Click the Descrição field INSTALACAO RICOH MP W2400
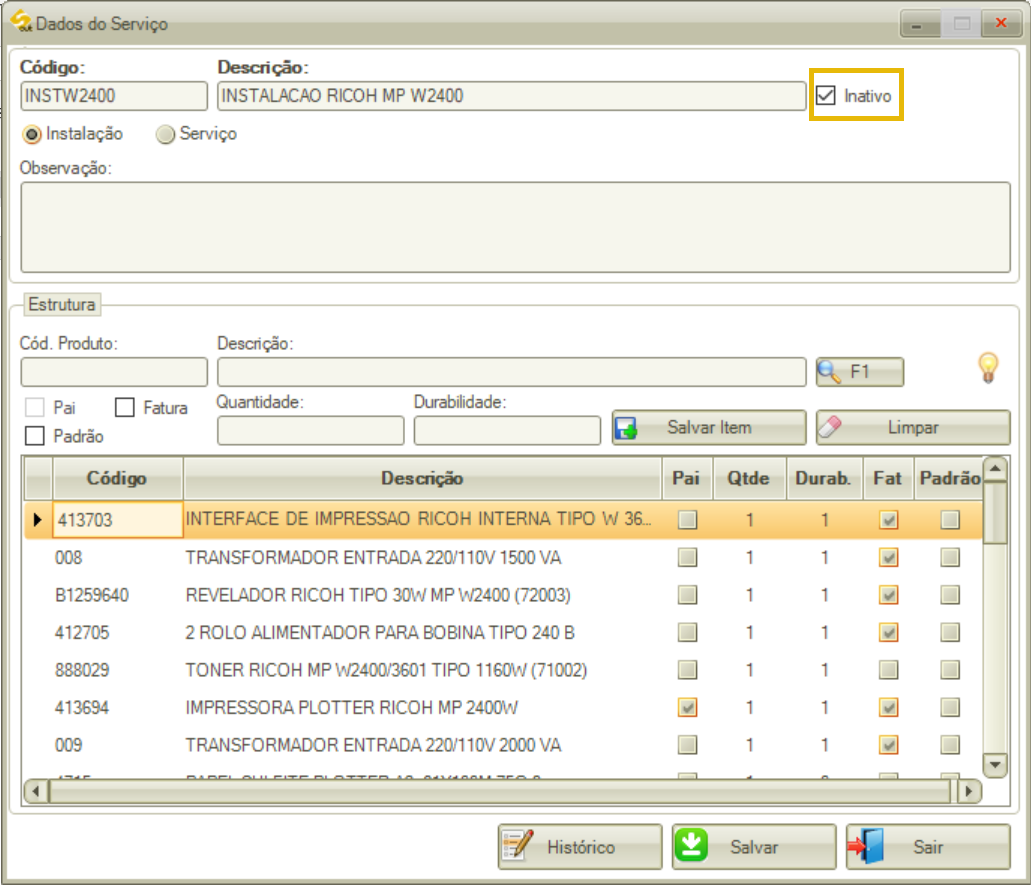This screenshot has height=885, width=1031. (x=512, y=96)
